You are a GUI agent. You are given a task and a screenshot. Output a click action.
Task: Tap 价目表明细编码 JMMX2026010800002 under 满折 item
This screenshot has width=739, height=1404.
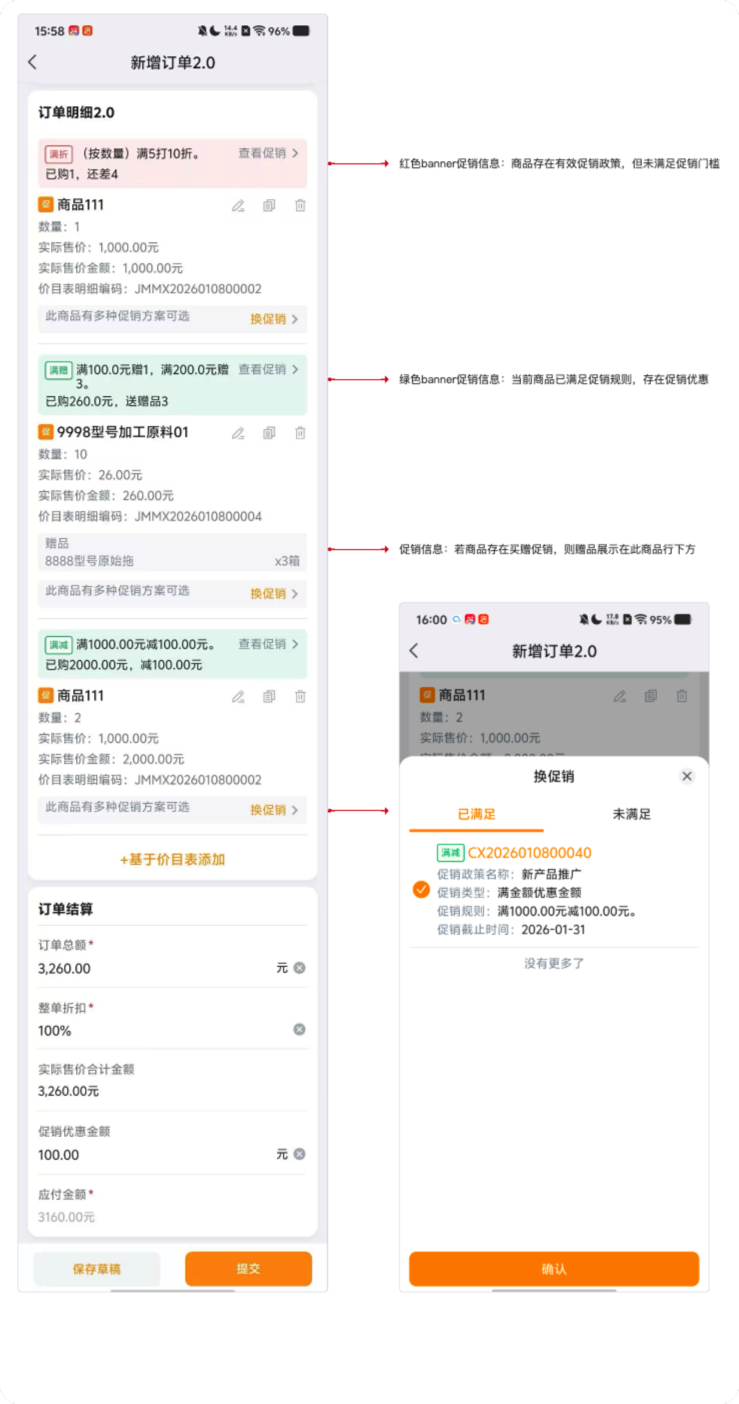coord(150,289)
